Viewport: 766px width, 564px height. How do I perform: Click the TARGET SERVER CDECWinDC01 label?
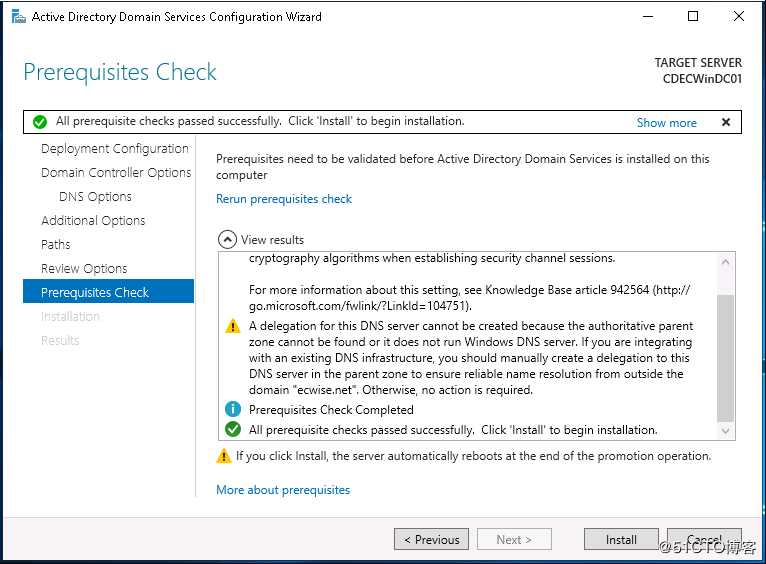pos(698,71)
